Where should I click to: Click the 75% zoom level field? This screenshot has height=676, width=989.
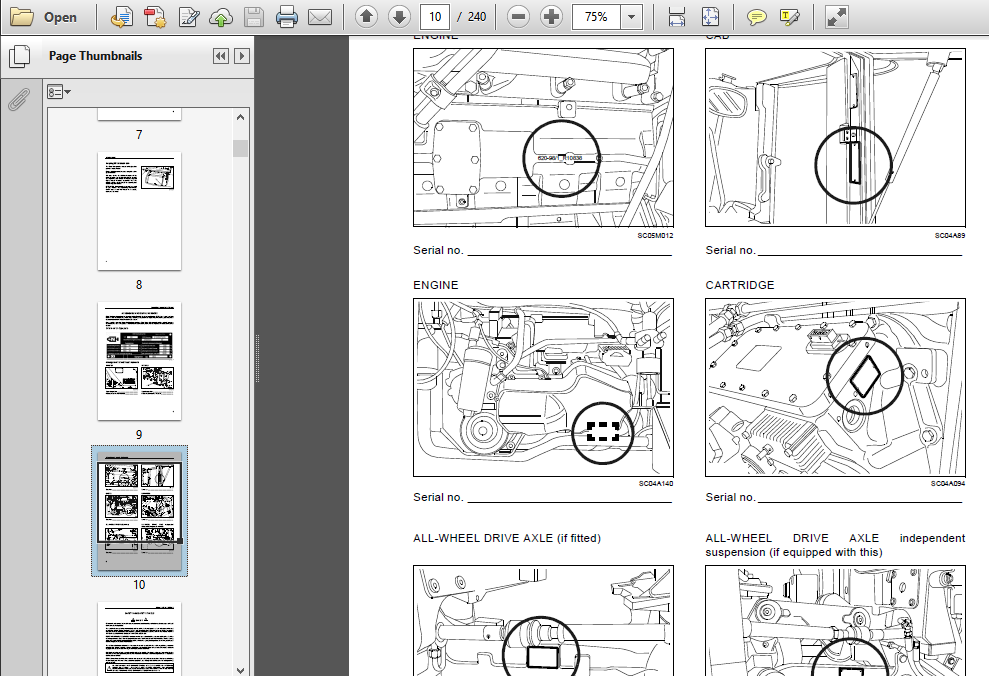(596, 17)
